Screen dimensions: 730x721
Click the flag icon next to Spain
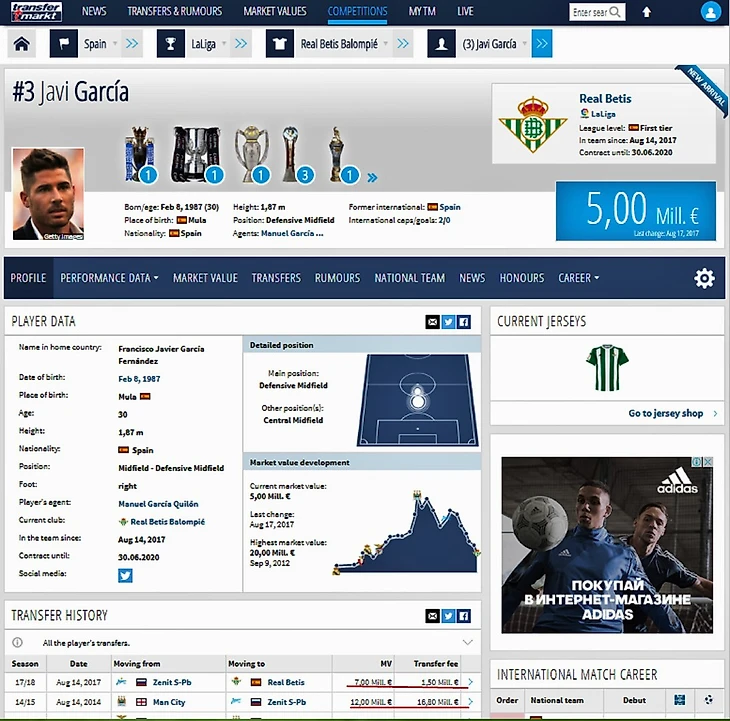tap(63, 44)
